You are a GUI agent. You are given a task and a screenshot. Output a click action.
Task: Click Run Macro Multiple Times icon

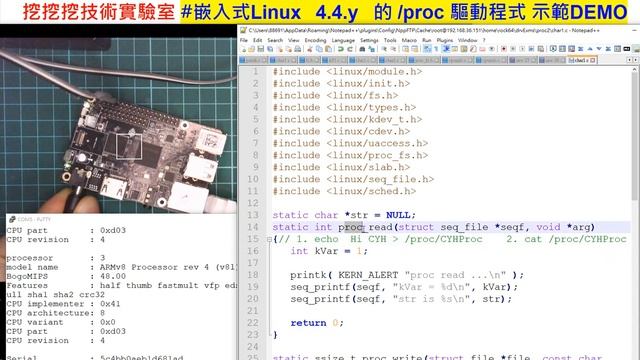click(531, 49)
